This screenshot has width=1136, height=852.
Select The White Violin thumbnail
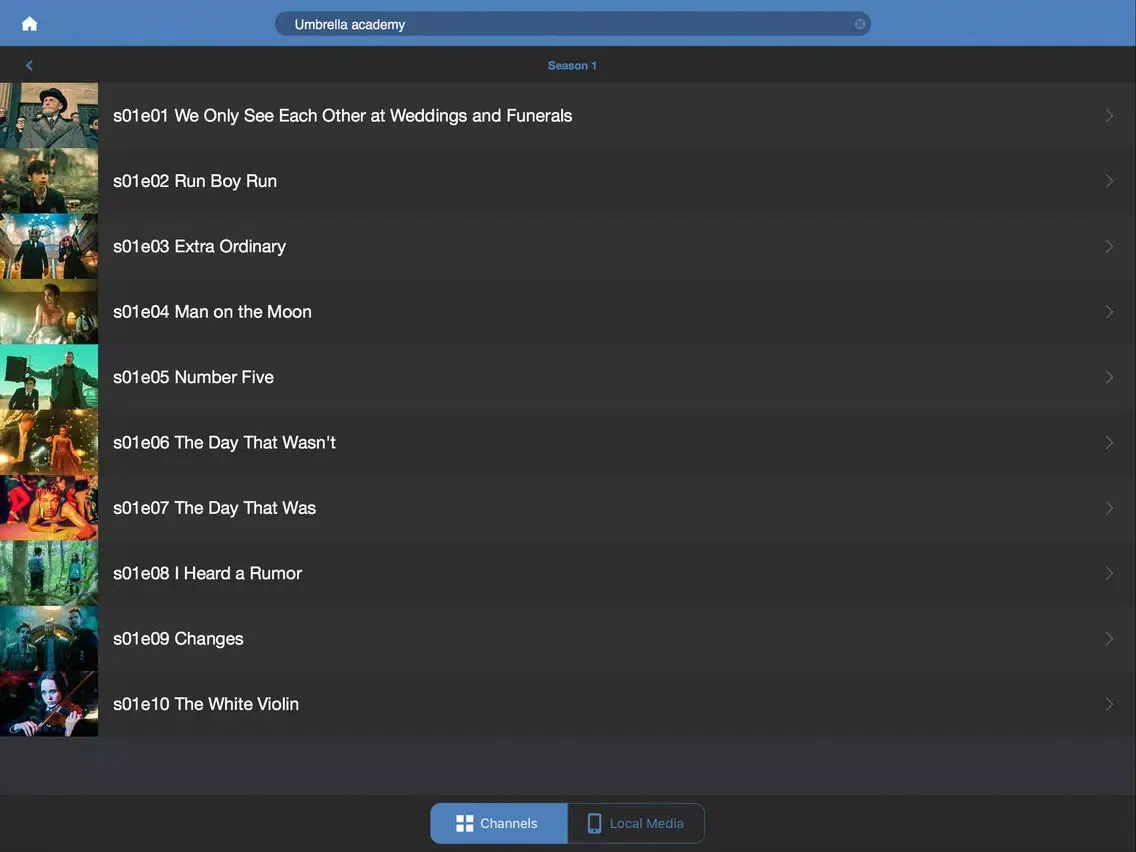click(x=49, y=703)
